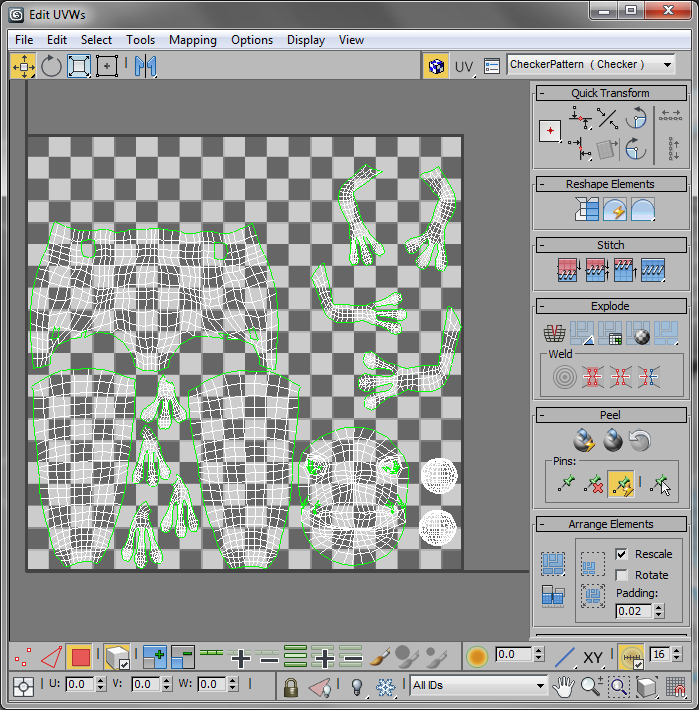Click Grow selection plus icon
Image resolution: width=699 pixels, height=710 pixels.
click(x=154, y=657)
